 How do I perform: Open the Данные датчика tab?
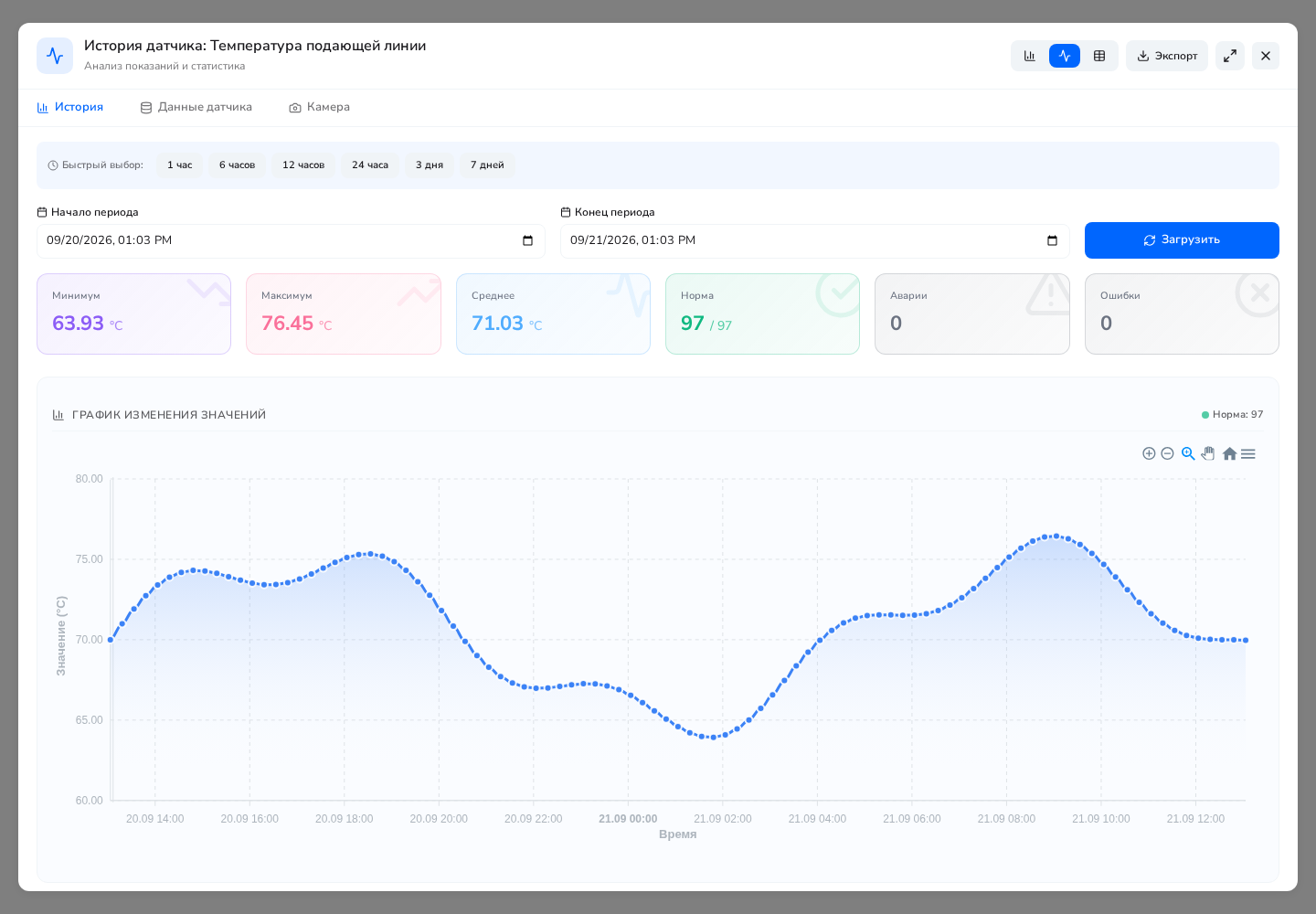coord(196,107)
